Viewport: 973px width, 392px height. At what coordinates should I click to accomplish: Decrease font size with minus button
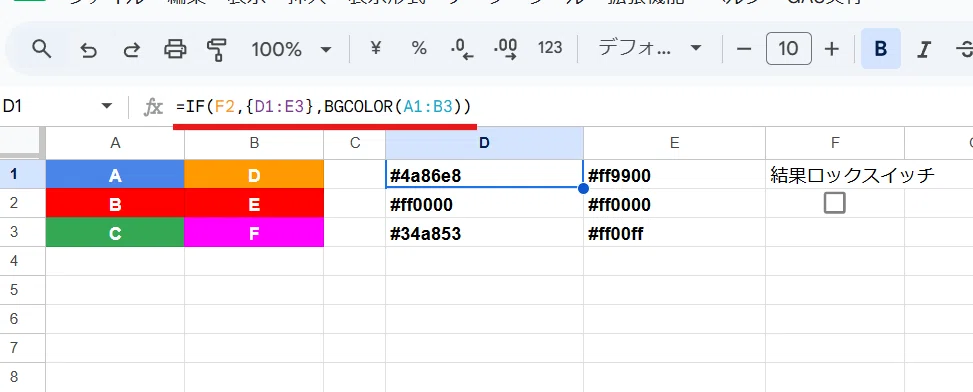744,49
